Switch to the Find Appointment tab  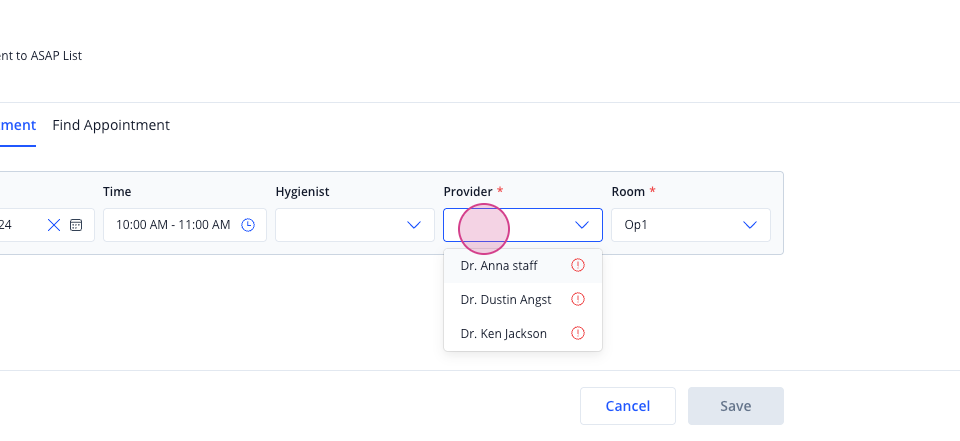[111, 125]
